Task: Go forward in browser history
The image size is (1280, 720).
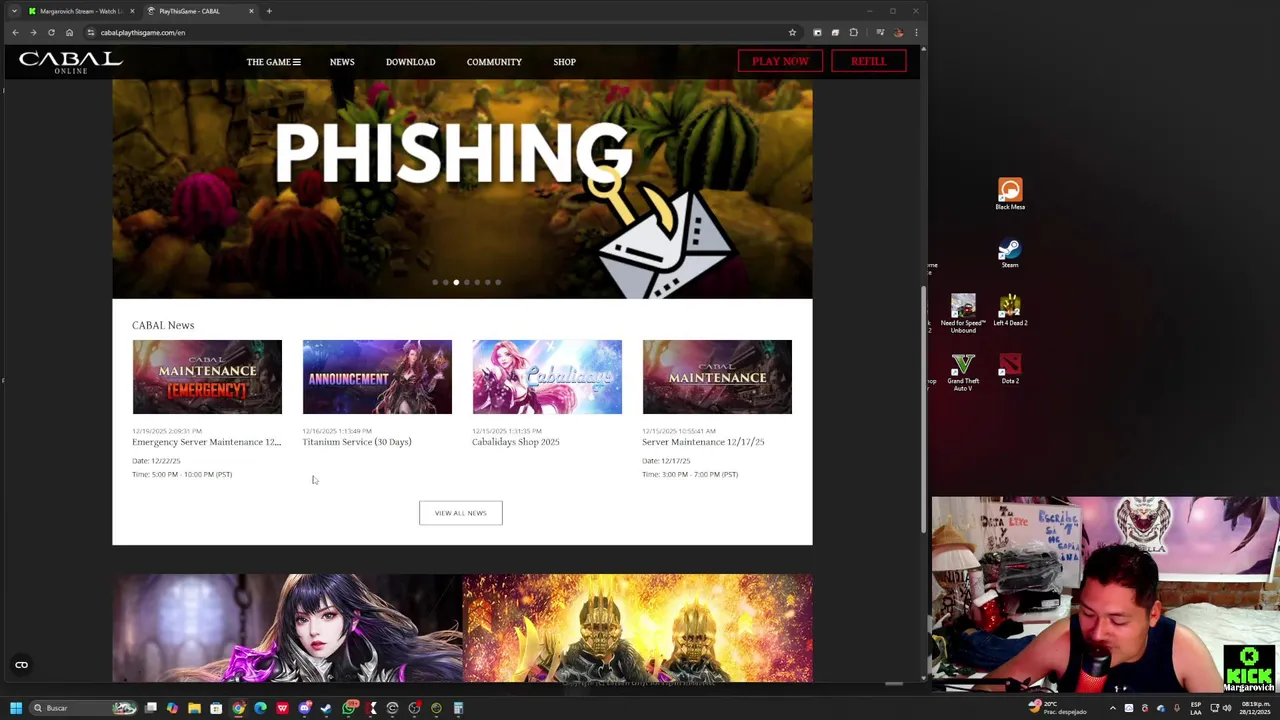Action: coord(33,32)
